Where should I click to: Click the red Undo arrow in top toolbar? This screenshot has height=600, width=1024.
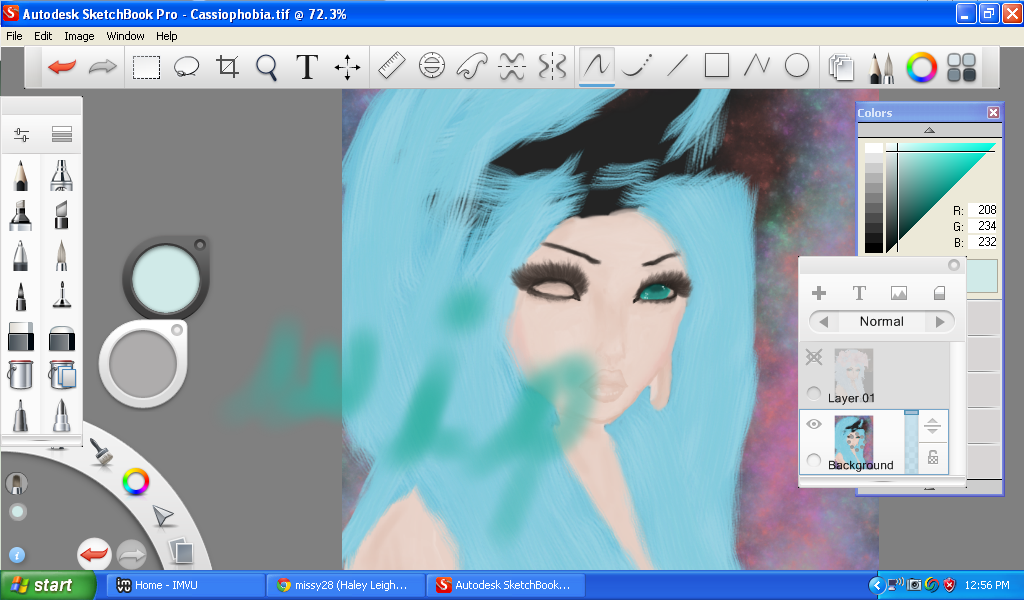(62, 66)
